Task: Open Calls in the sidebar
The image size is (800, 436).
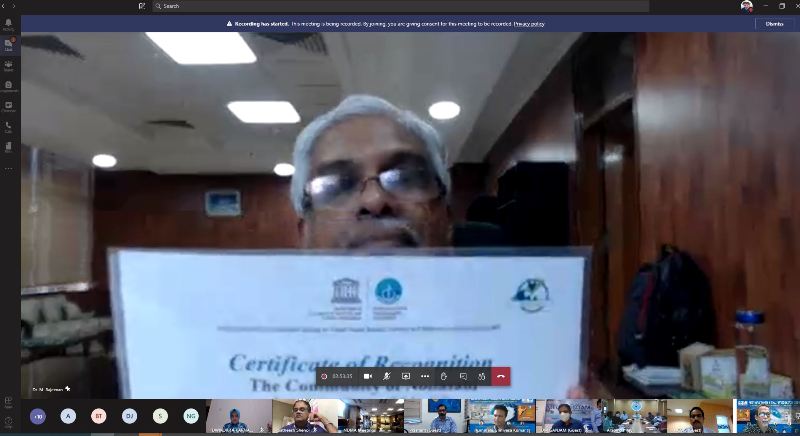Action: click(x=9, y=127)
